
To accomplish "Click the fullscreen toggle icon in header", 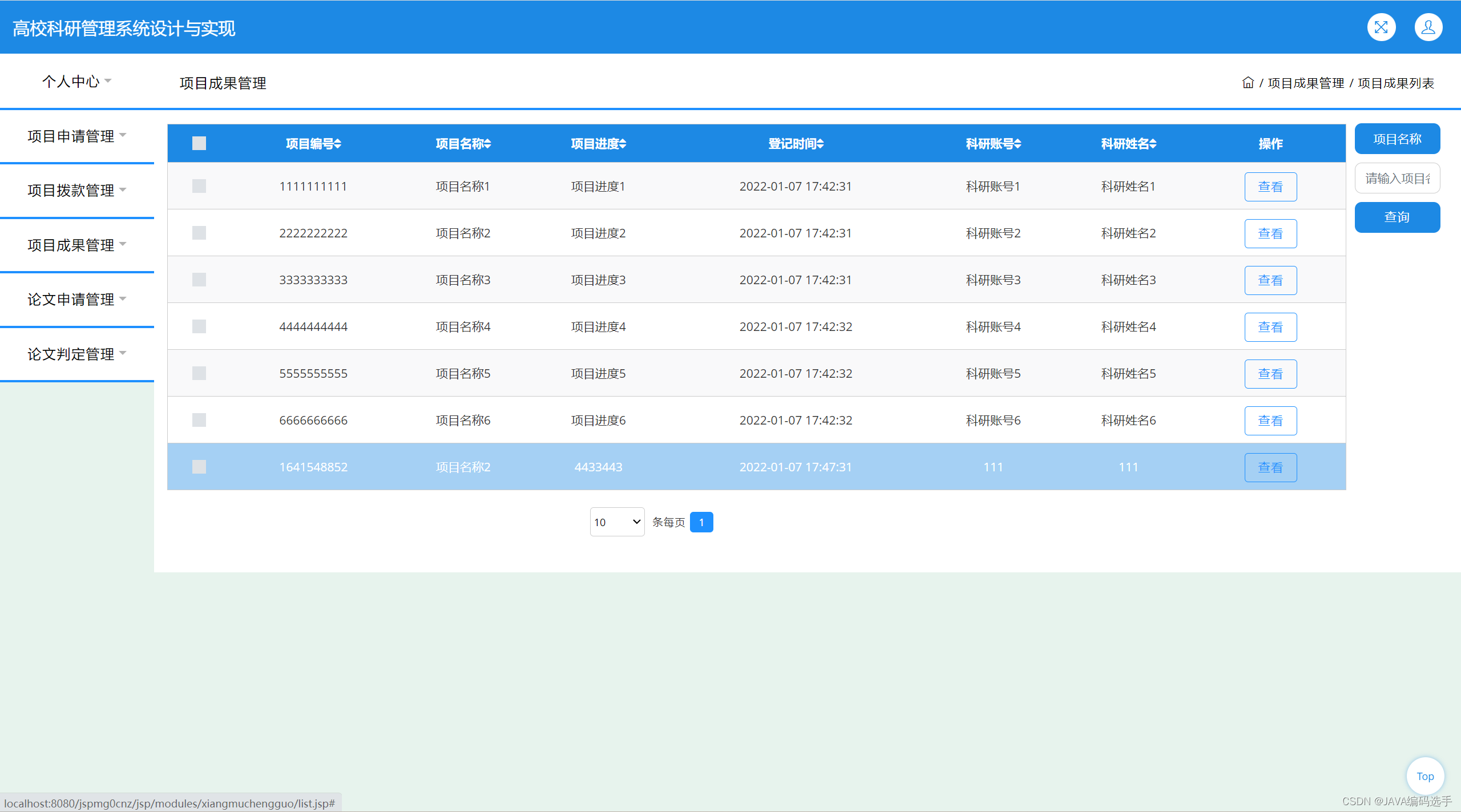I will pyautogui.click(x=1381, y=27).
